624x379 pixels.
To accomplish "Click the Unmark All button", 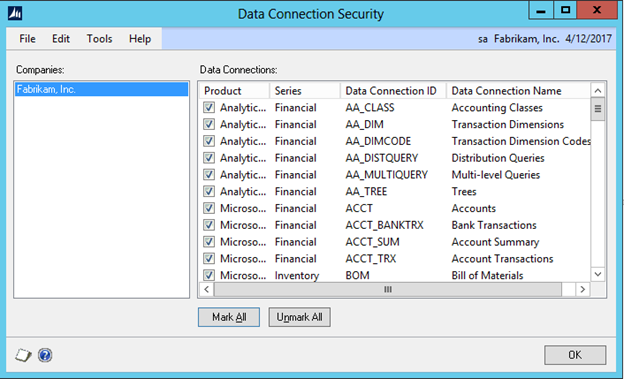I will 299,317.
